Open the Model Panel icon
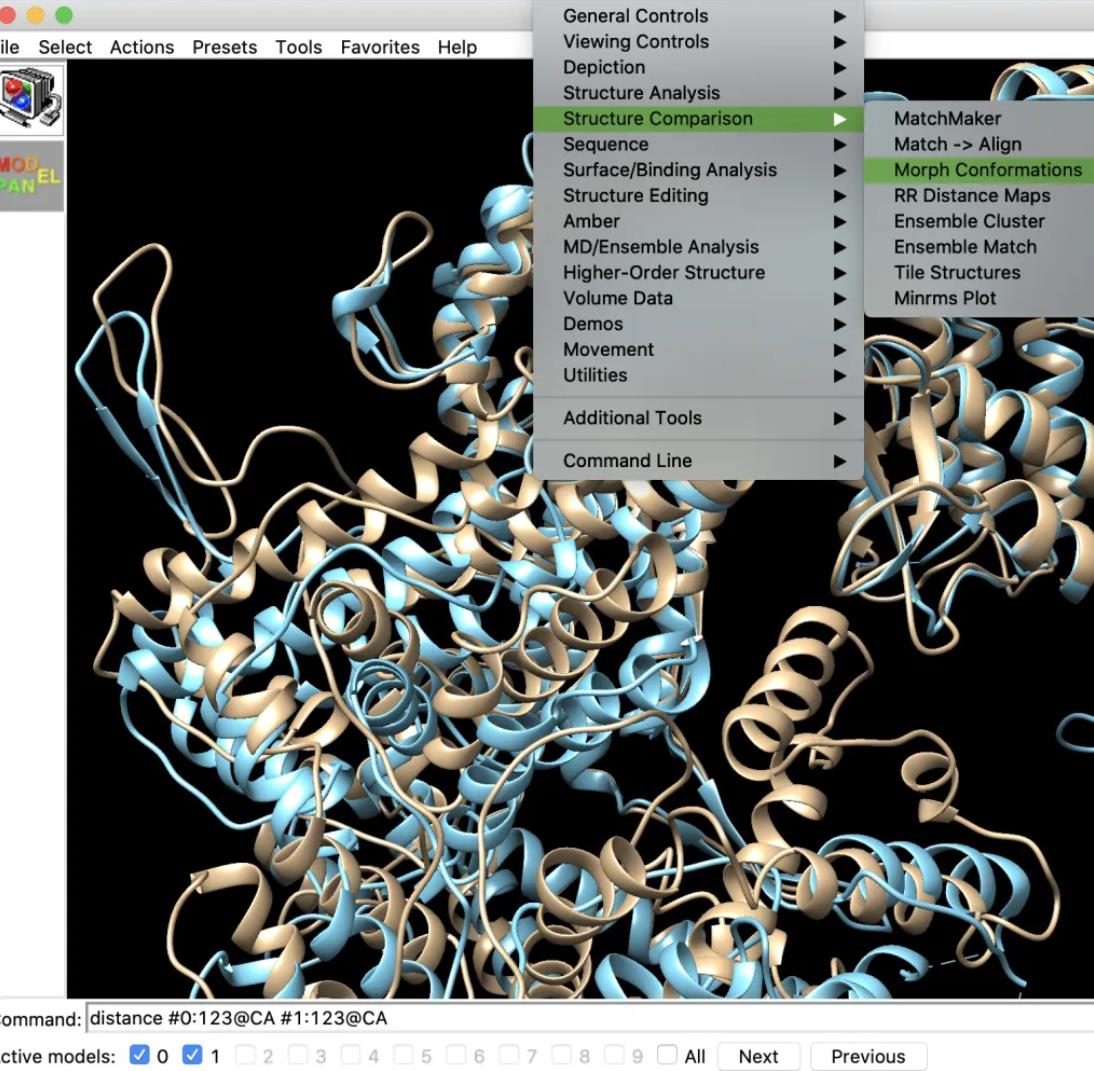1094x1071 pixels. (x=32, y=176)
